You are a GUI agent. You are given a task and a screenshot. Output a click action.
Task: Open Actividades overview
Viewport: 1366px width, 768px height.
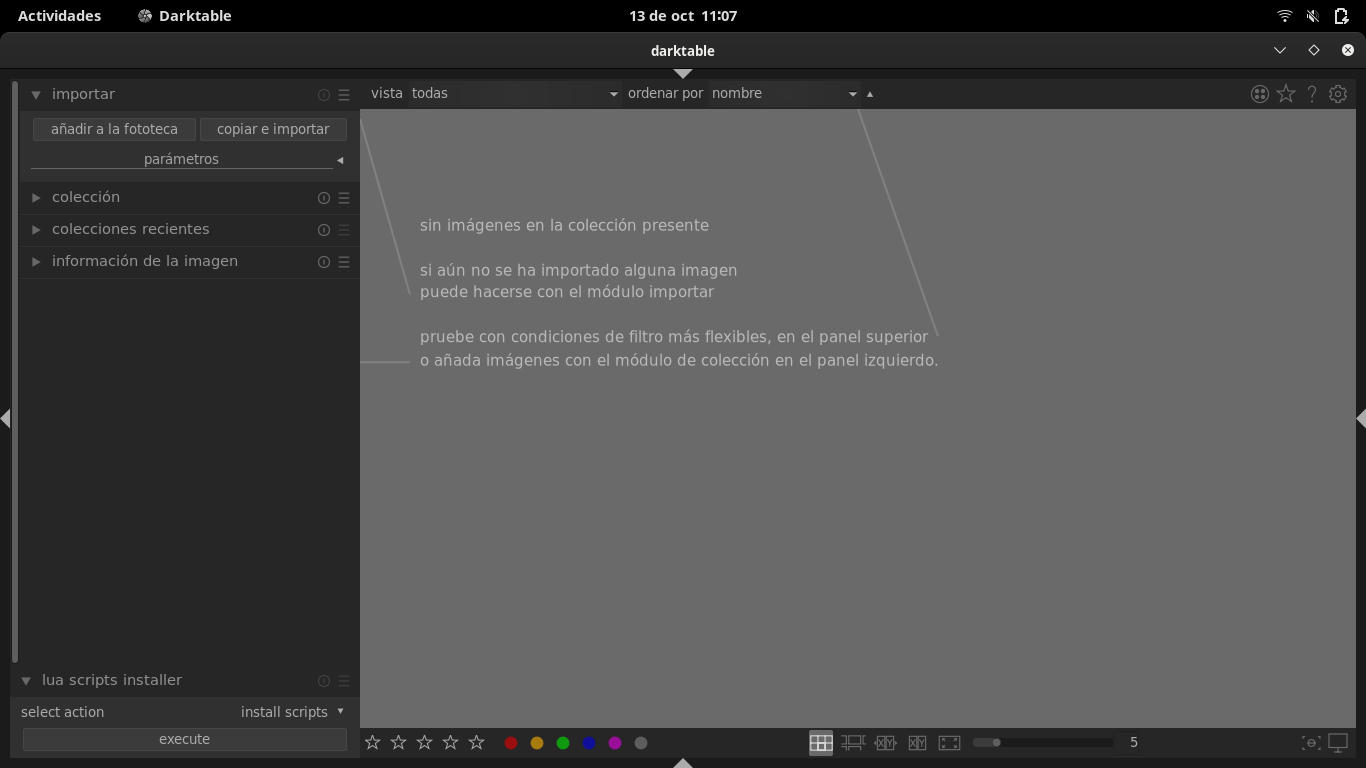click(59, 16)
